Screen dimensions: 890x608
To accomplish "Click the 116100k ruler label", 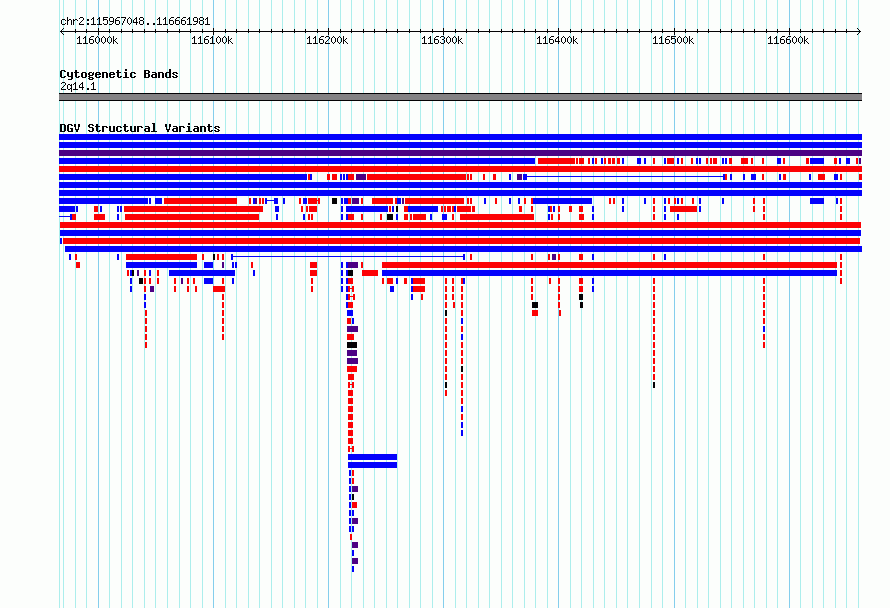I will [x=212, y=40].
